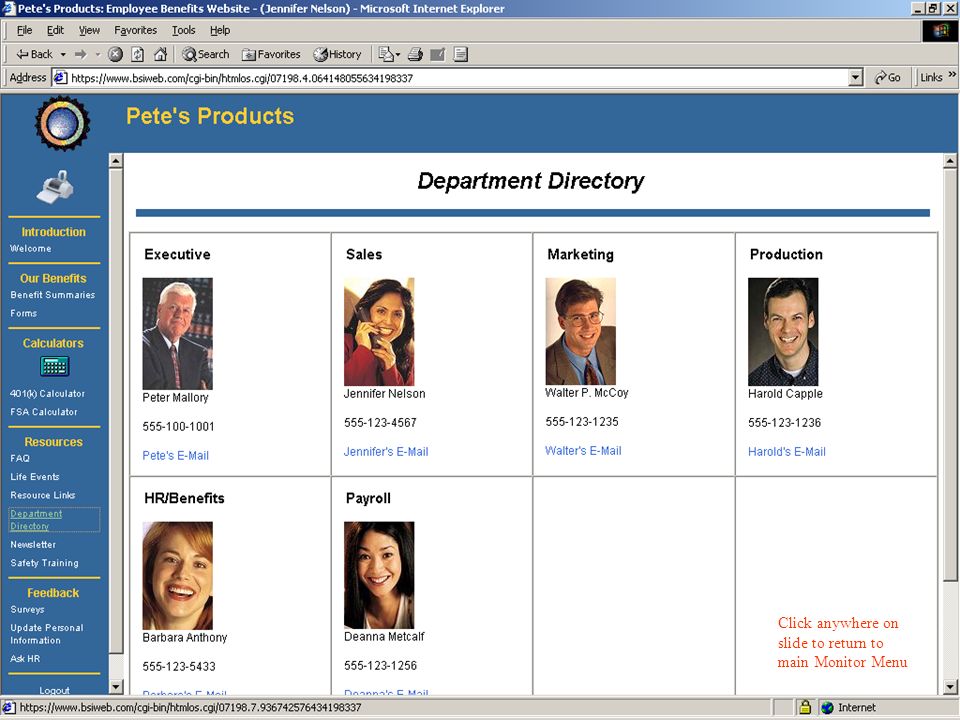The height and width of the screenshot is (720, 960).
Task: Click the Back arrow toolbar button
Action: point(34,54)
